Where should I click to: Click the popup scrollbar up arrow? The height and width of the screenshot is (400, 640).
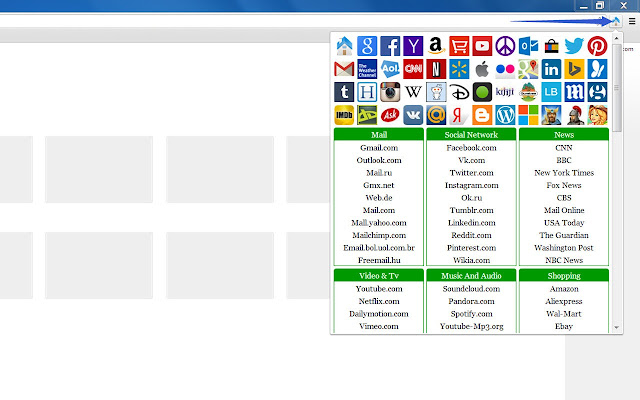click(x=616, y=38)
